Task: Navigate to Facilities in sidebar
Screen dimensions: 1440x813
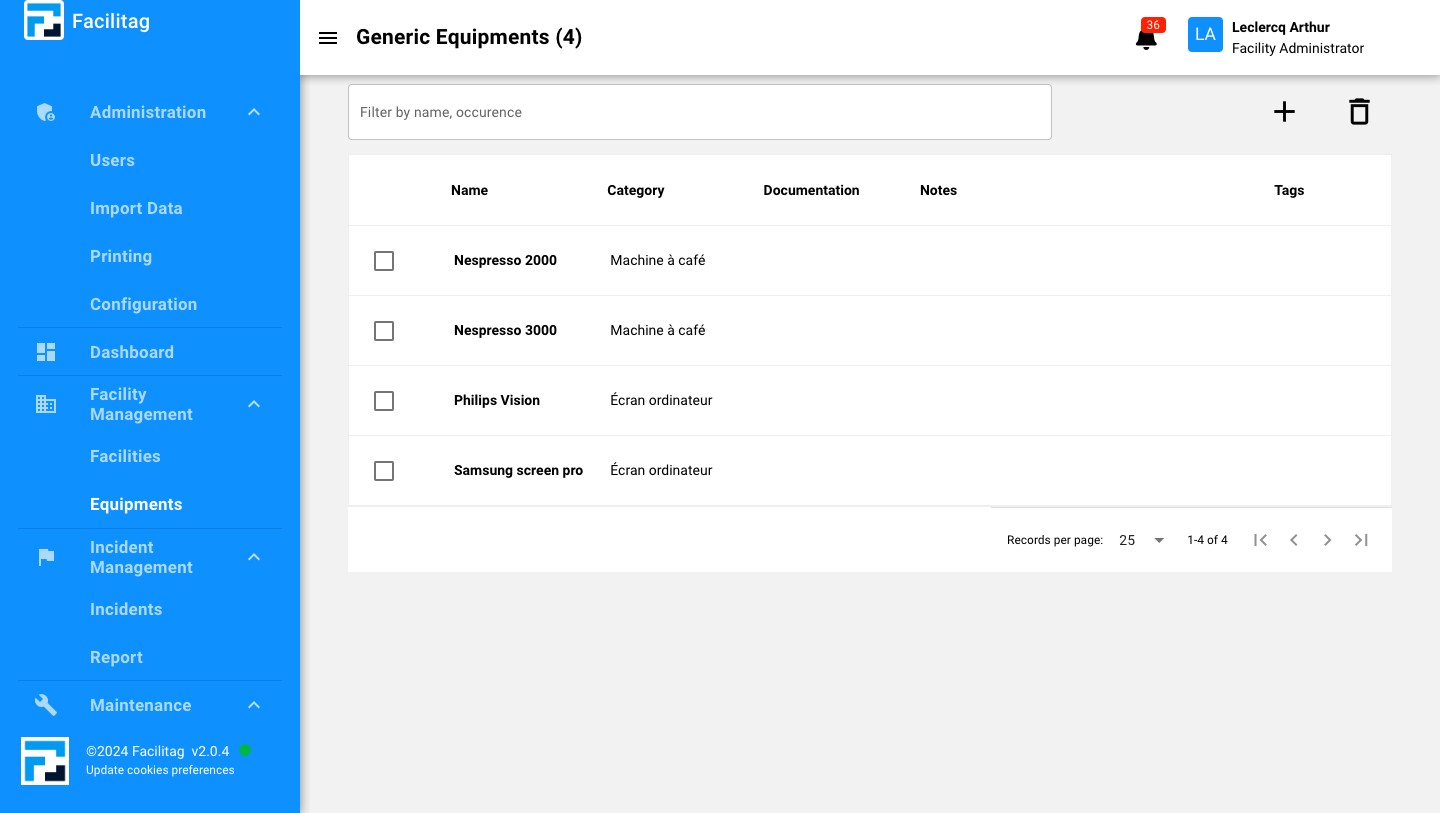Action: 125,456
